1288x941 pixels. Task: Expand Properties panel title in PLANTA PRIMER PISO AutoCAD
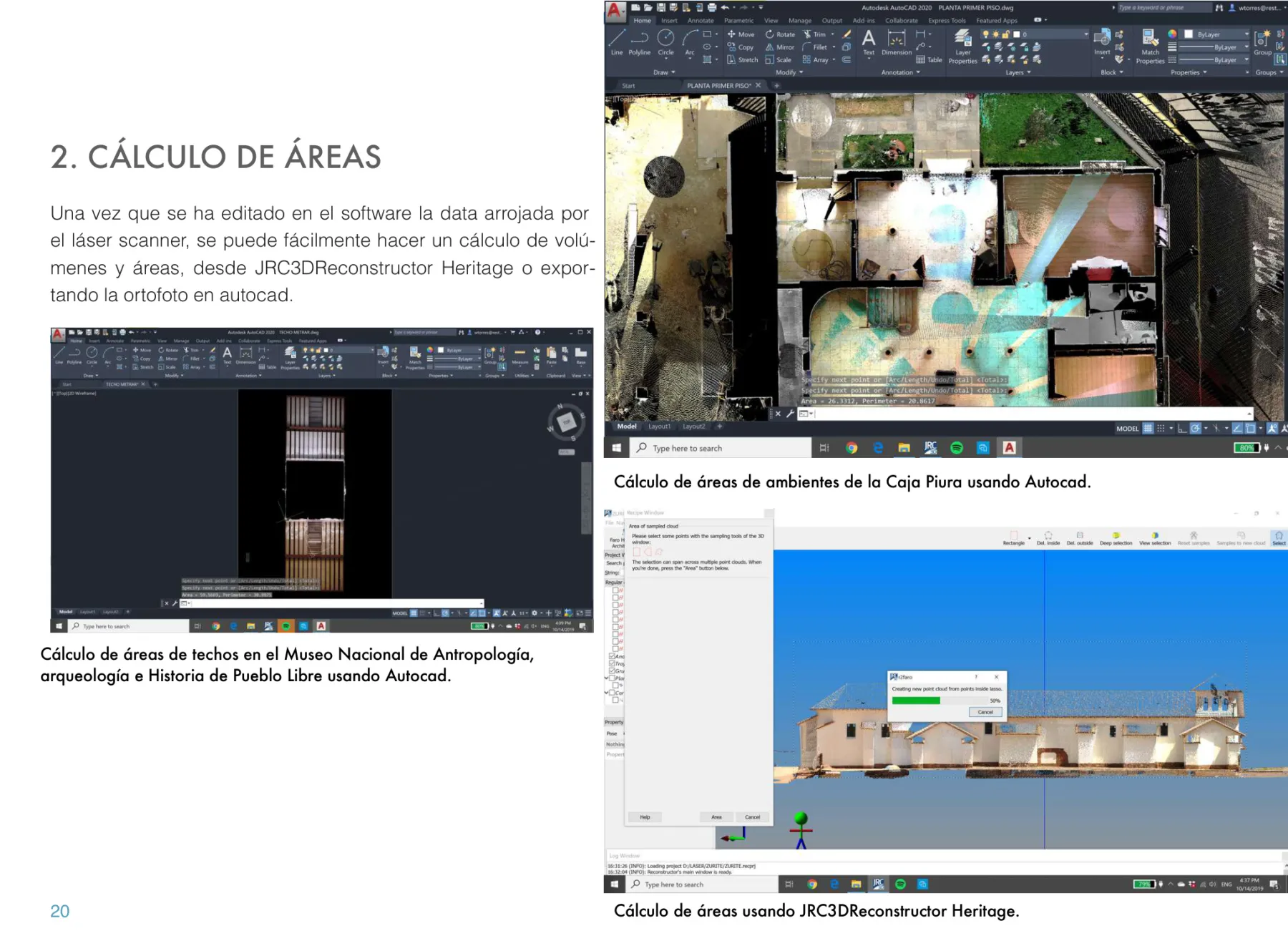click(1189, 72)
